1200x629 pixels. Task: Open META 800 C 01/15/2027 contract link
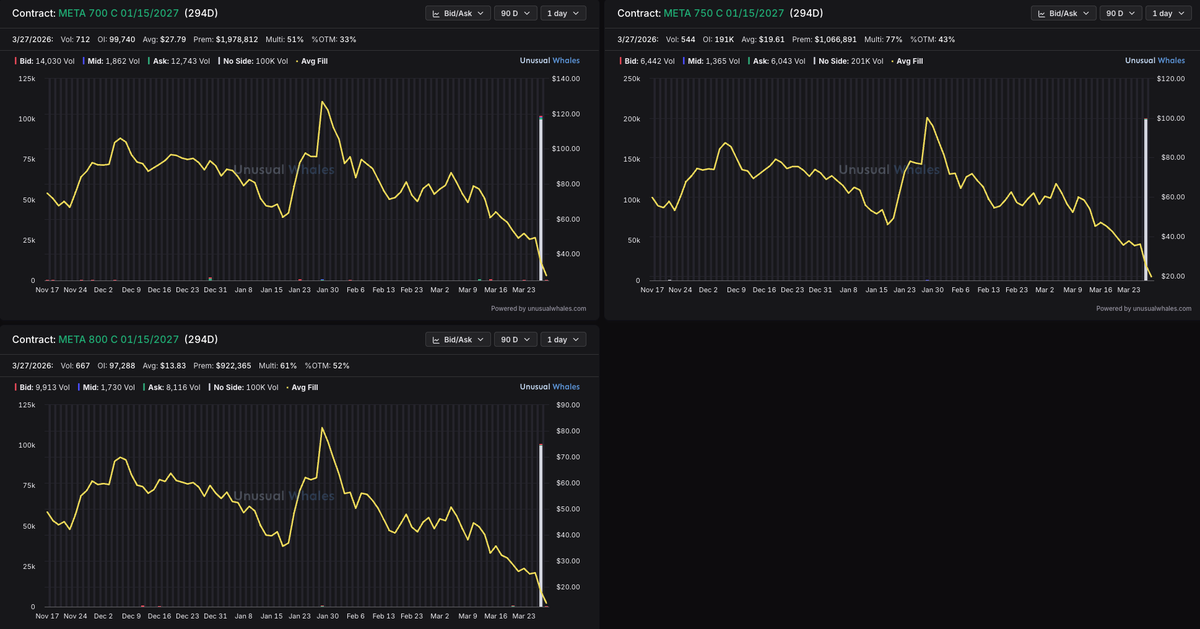[x=120, y=339]
